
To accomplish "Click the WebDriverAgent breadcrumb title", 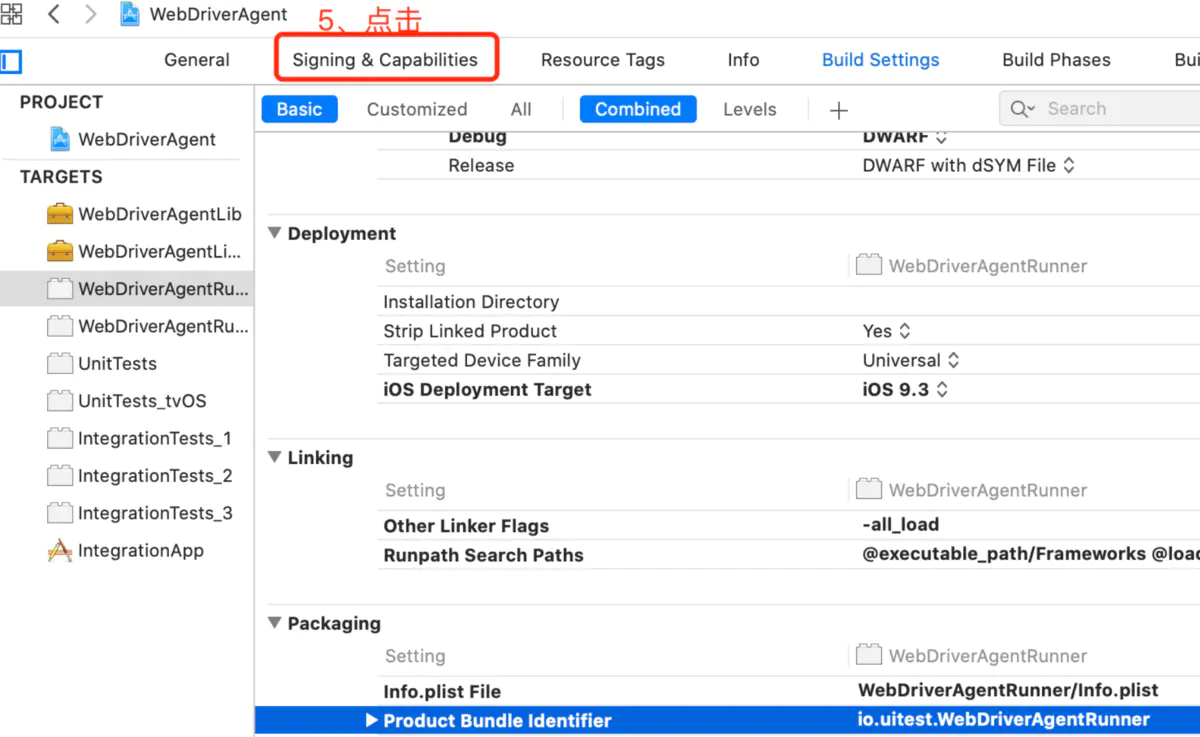I will pos(218,14).
